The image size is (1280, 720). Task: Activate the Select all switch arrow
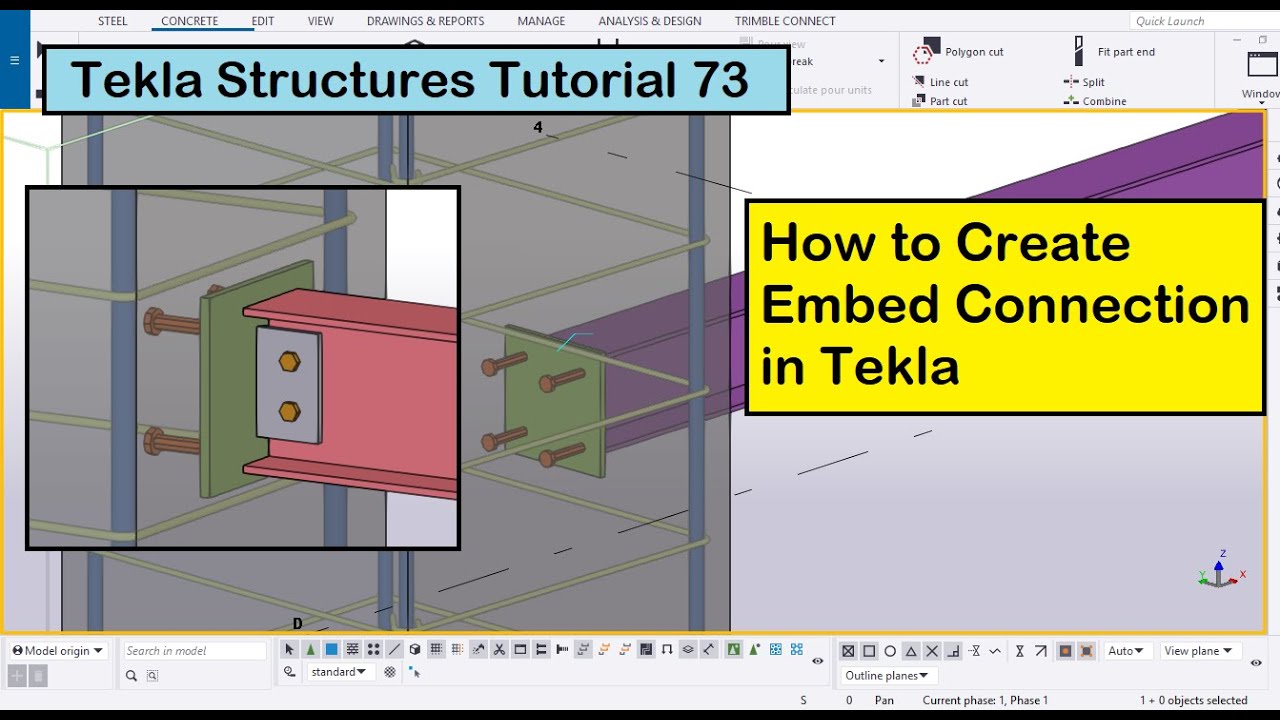[289, 650]
